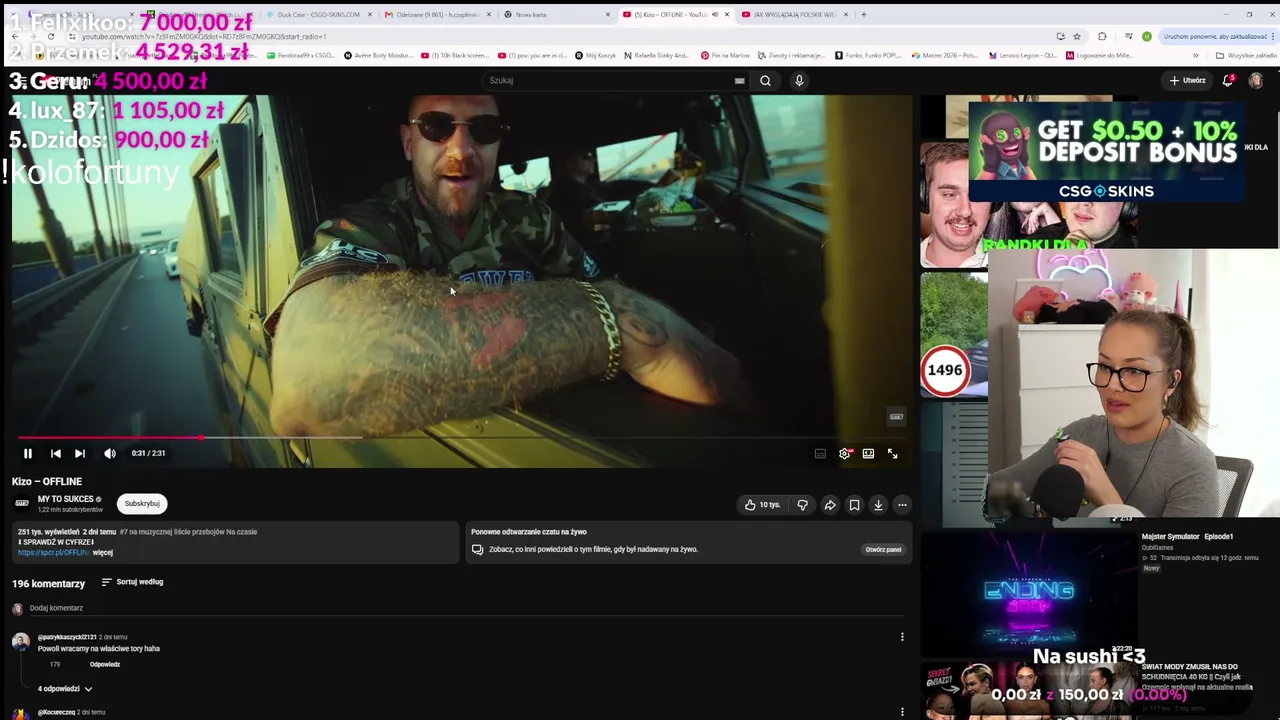This screenshot has width=1280, height=720.
Task: Open the 10h Black screen bookmark
Action: click(455, 56)
